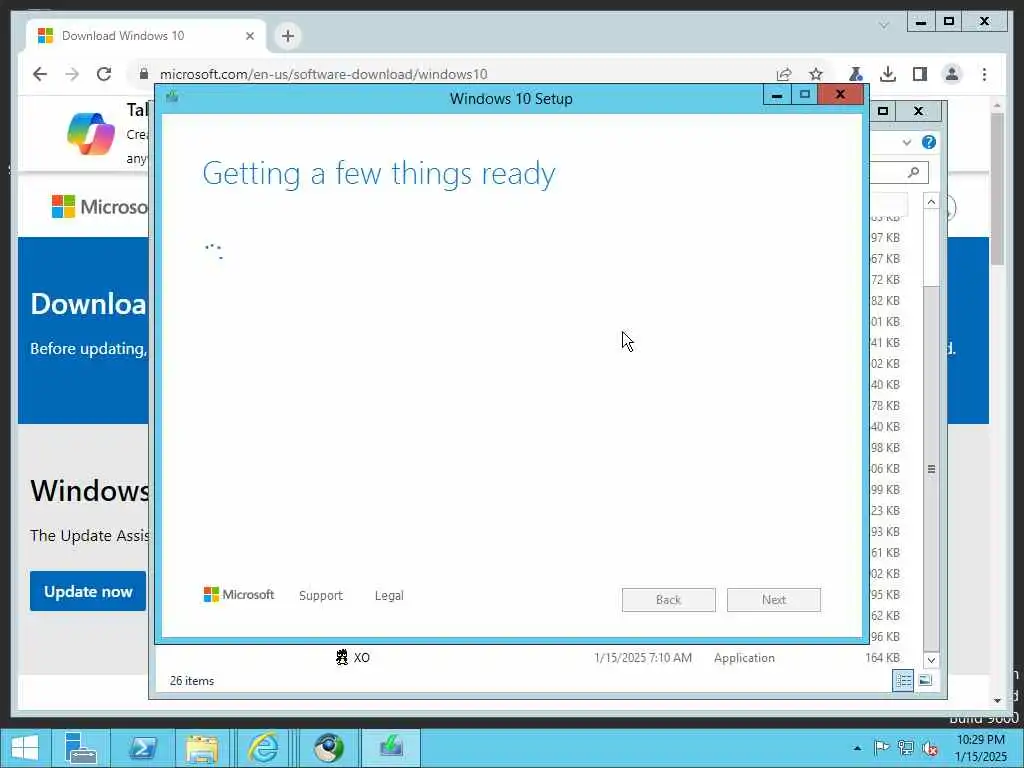This screenshot has width=1024, height=768.
Task: Open Server Manager from taskbar
Action: 80,748
